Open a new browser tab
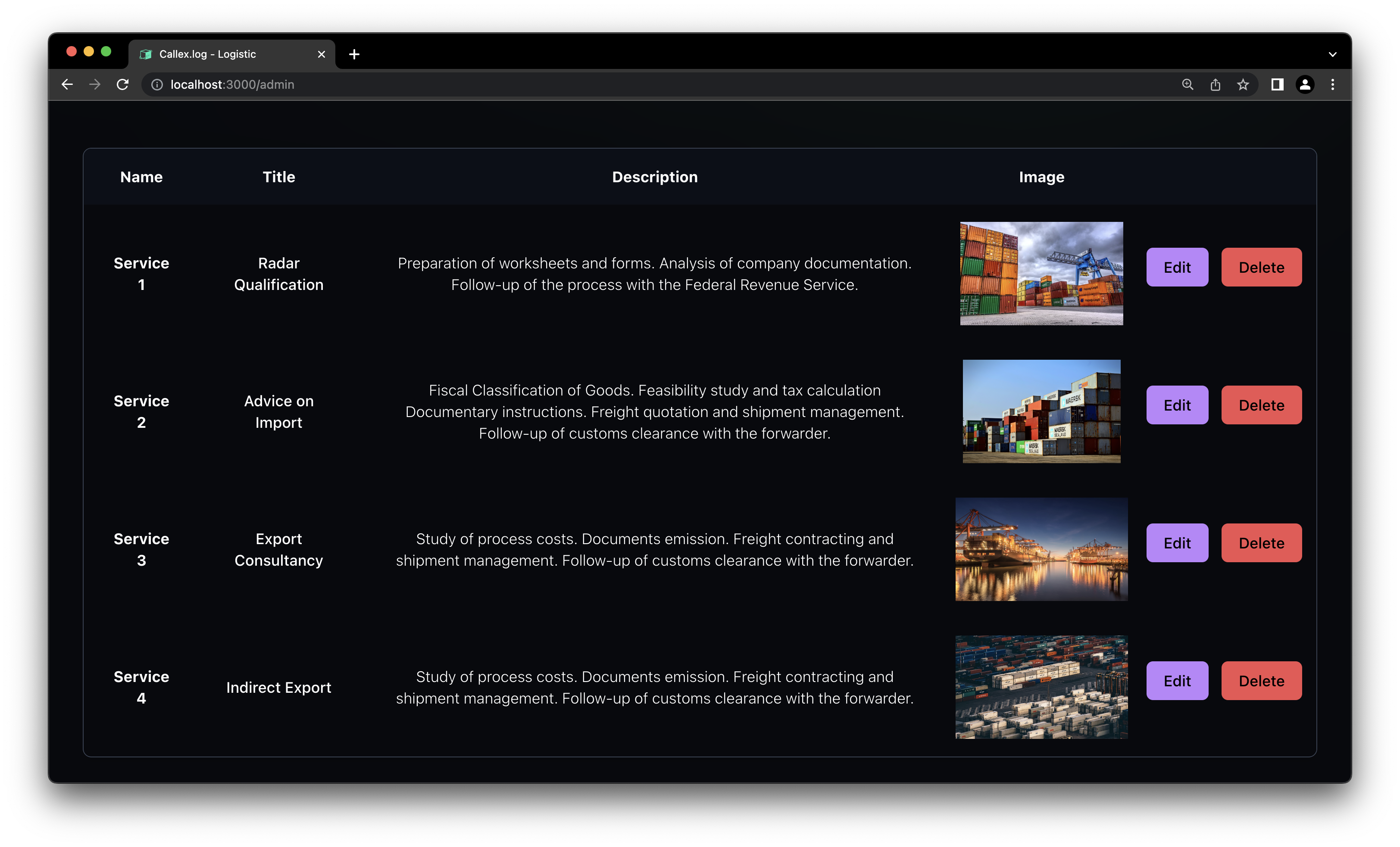 click(354, 55)
